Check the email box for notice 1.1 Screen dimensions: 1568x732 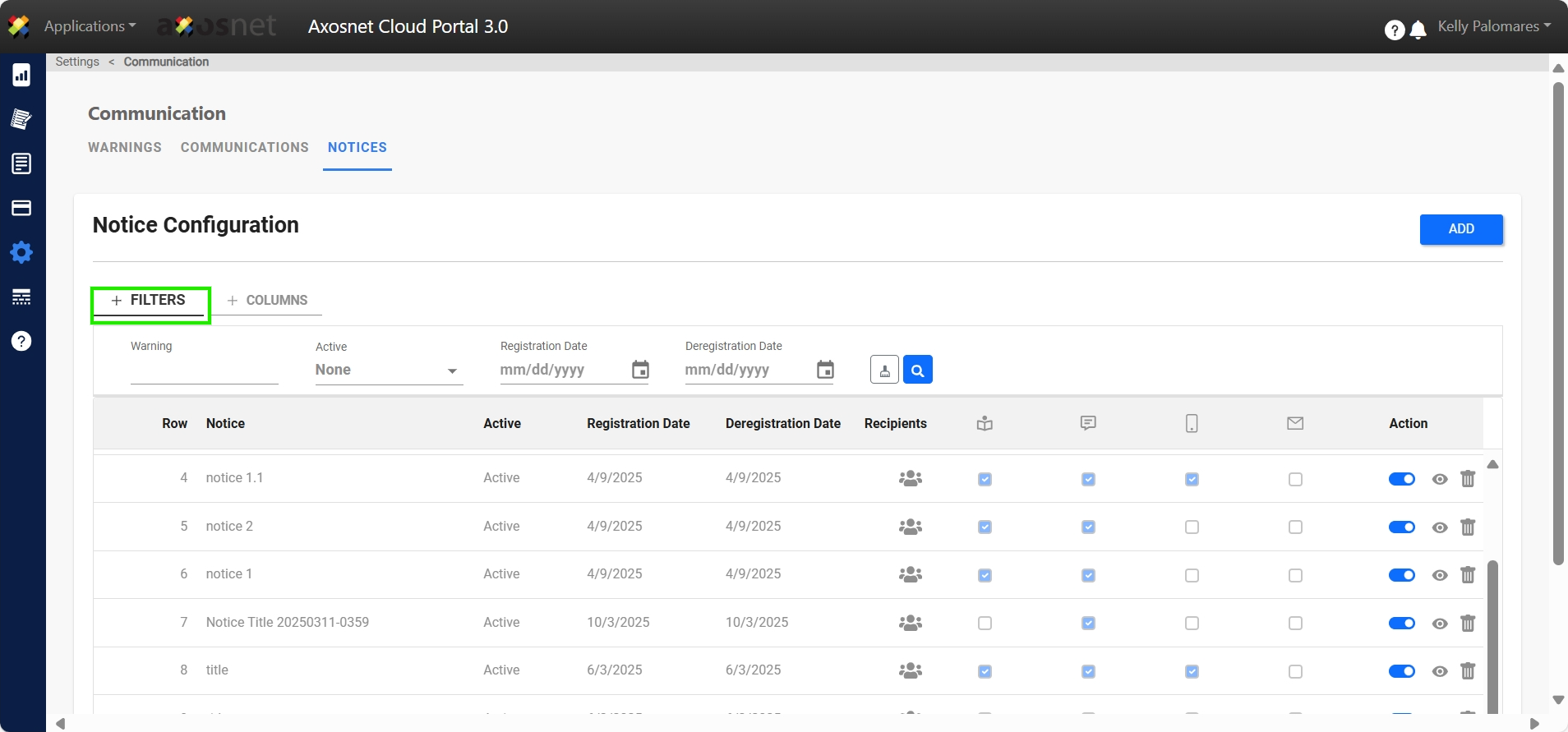(1295, 479)
